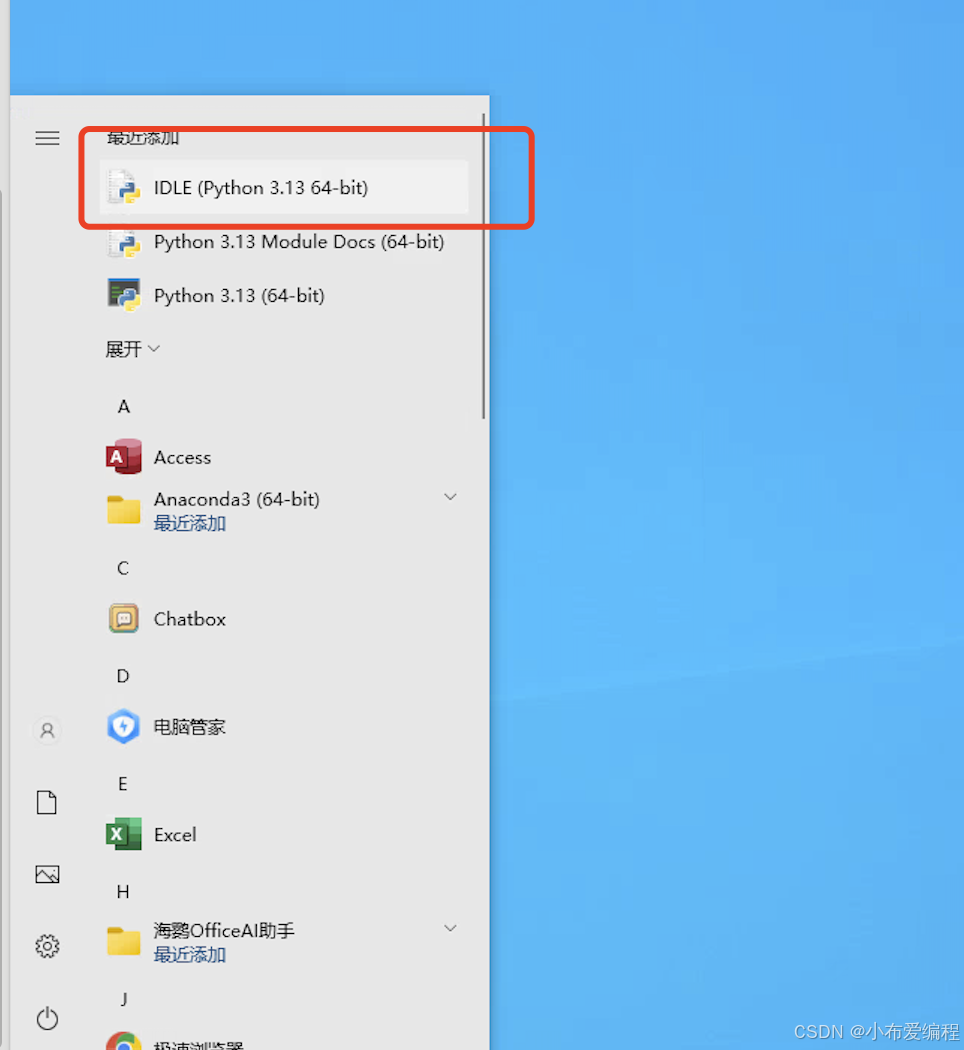964x1050 pixels.
Task: Click the Chrome browser icon at bottom
Action: coord(124,1041)
